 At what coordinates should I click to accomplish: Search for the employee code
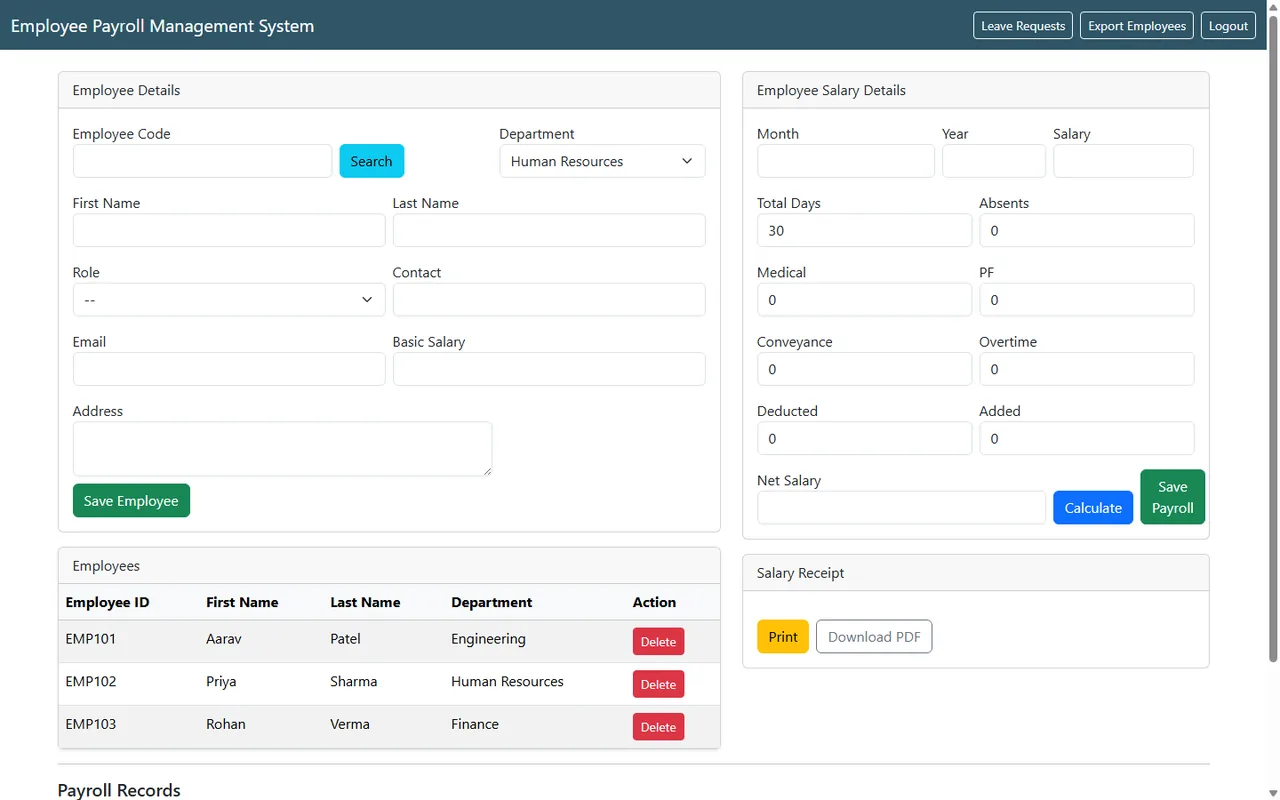(371, 161)
